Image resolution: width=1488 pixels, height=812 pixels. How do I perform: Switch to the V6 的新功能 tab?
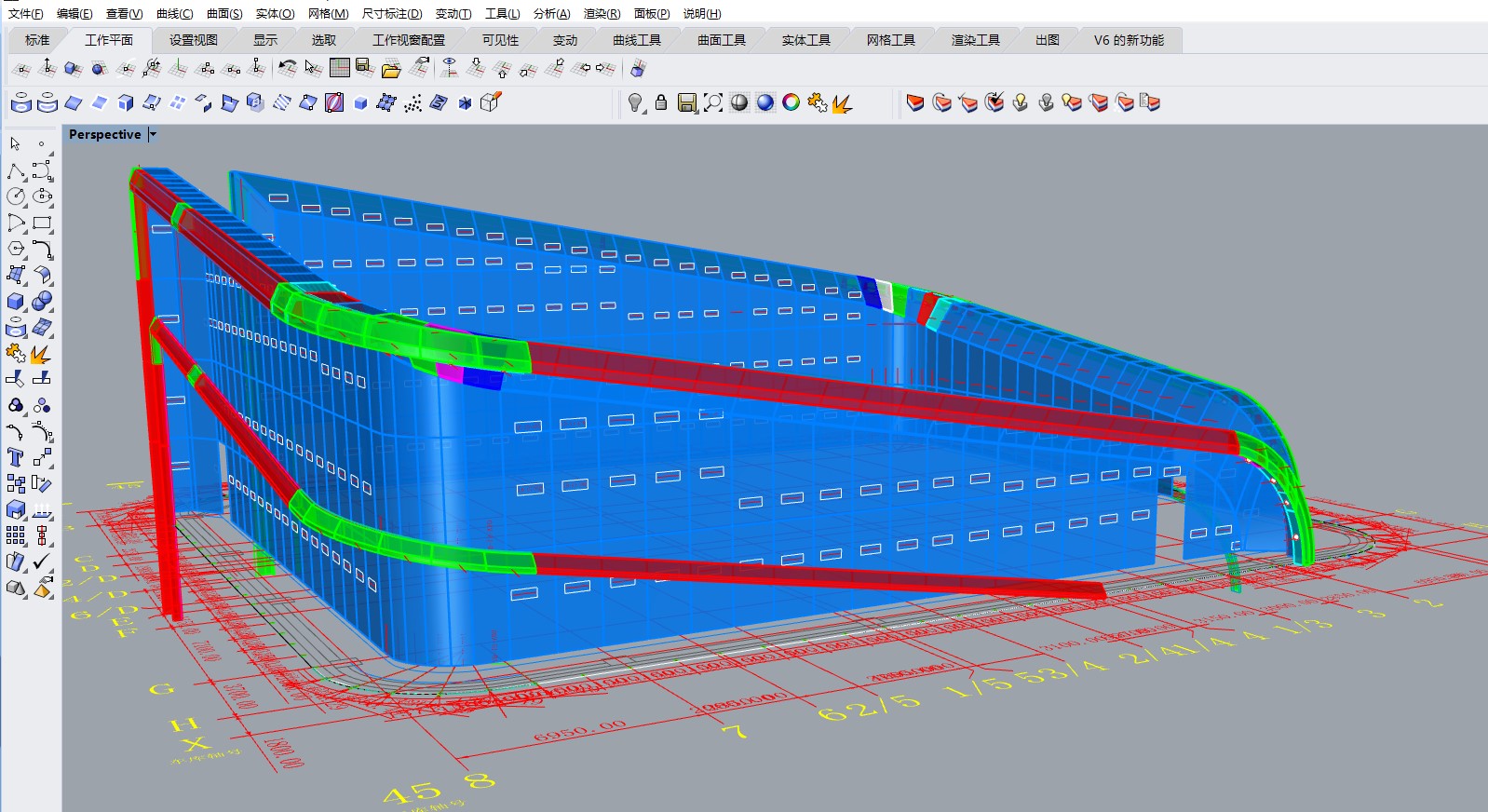point(1129,40)
